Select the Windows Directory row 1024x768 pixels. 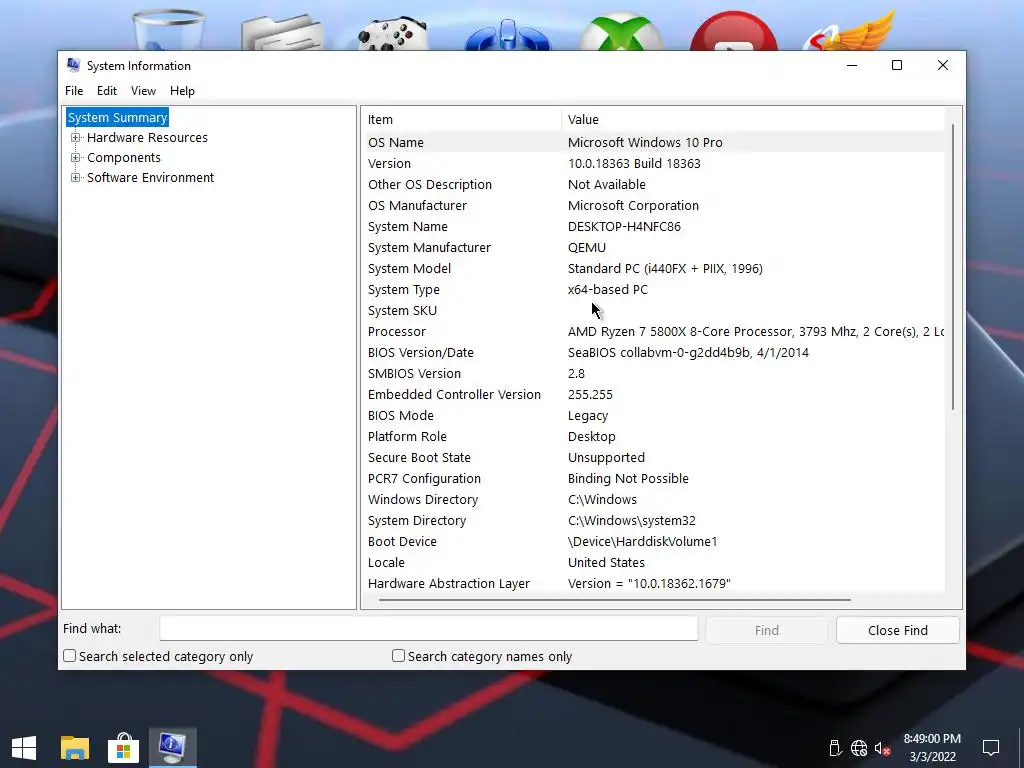[x=654, y=500]
